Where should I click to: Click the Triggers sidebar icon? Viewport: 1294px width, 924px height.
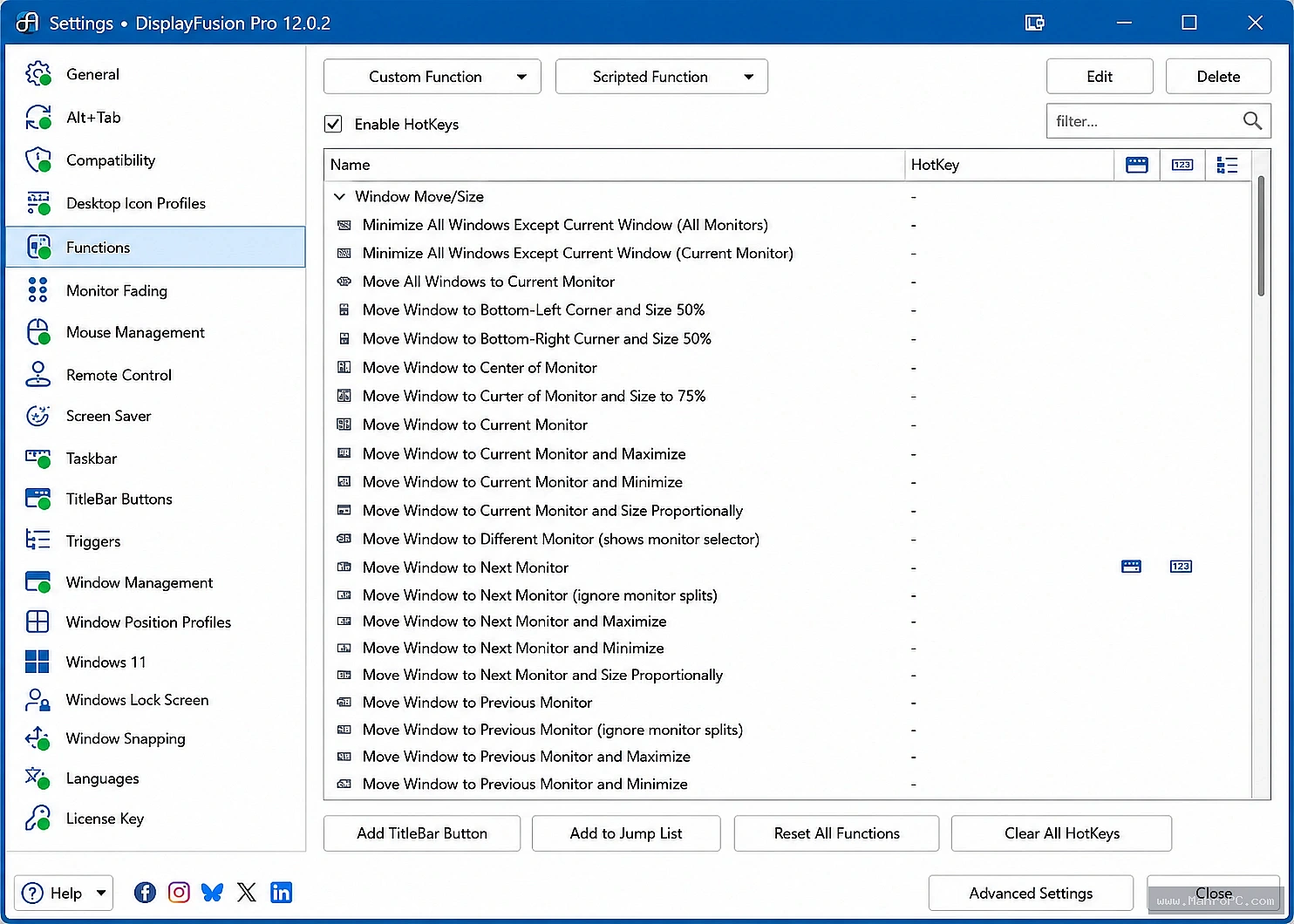pyautogui.click(x=37, y=540)
